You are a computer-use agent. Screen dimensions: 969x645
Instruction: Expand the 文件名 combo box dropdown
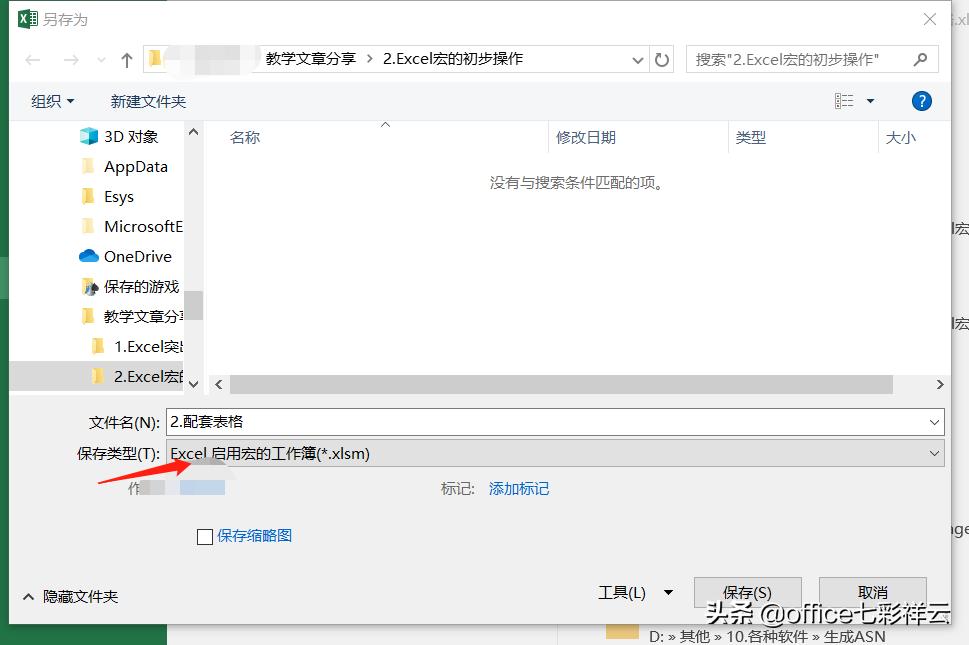click(x=934, y=421)
